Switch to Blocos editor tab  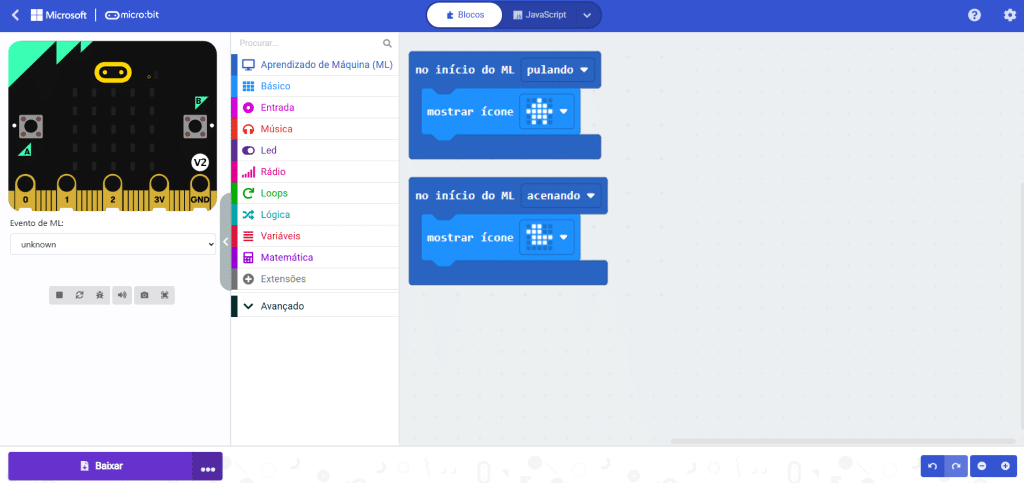(x=465, y=15)
